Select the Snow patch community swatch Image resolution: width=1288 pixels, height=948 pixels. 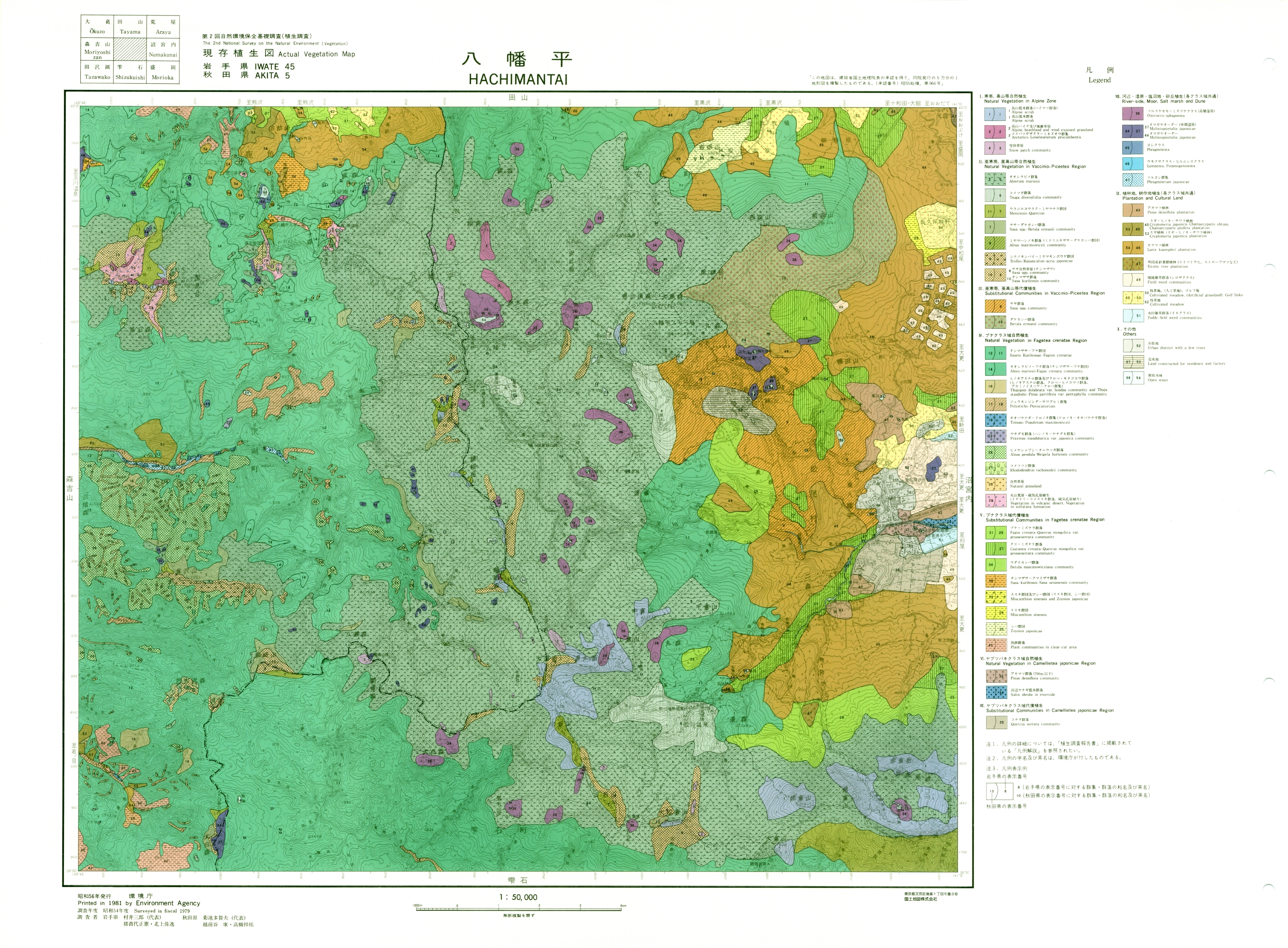click(x=995, y=147)
